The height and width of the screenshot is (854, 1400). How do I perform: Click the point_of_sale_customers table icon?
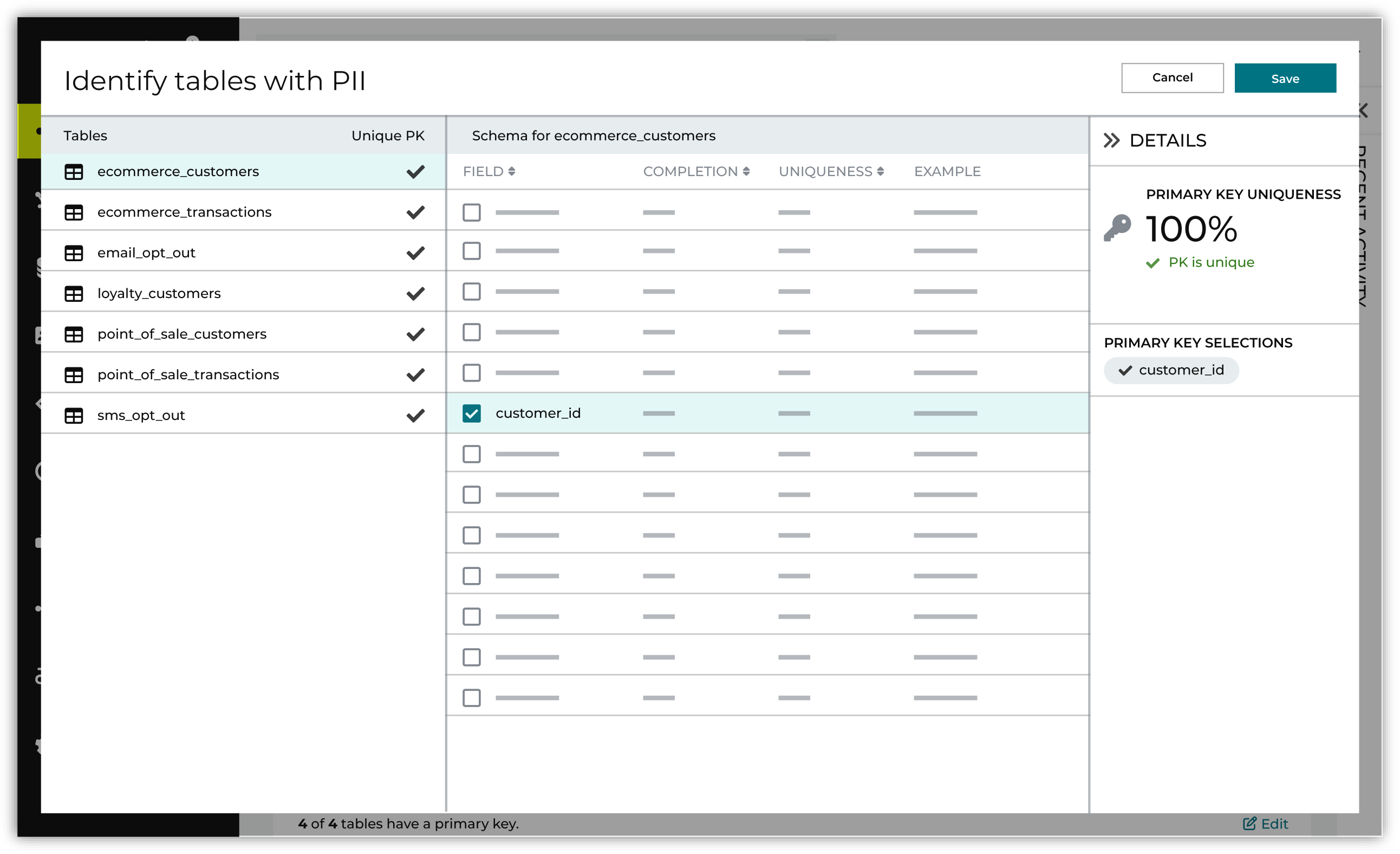pyautogui.click(x=74, y=335)
